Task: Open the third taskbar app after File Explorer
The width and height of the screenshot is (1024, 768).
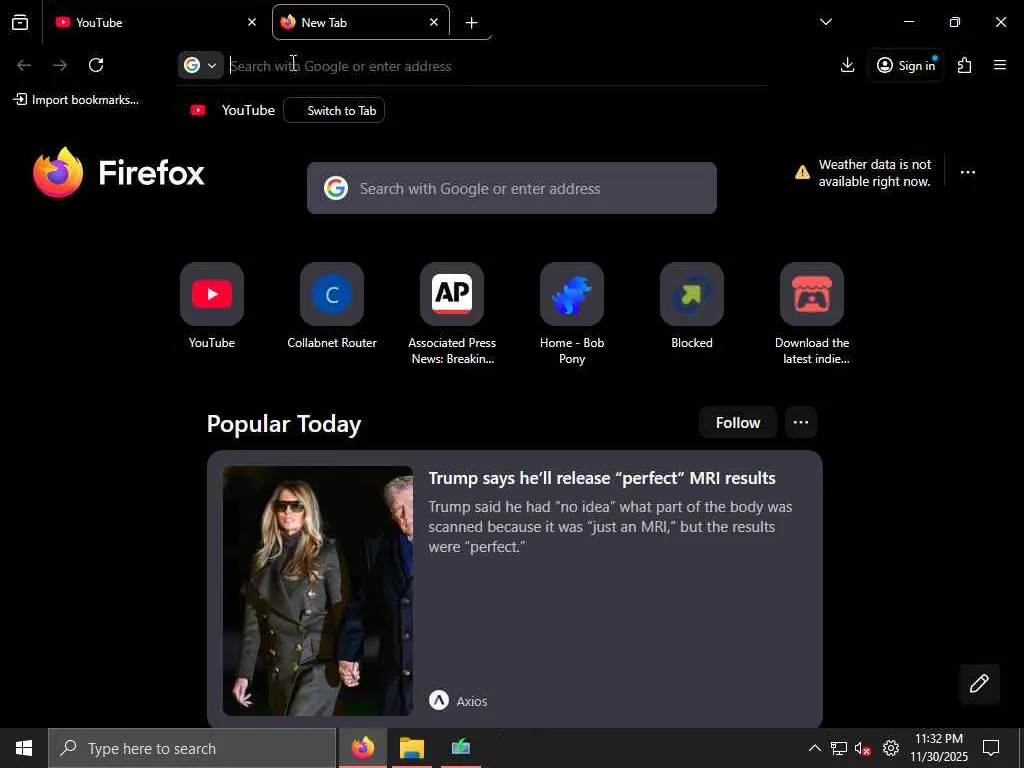Action: 461,748
